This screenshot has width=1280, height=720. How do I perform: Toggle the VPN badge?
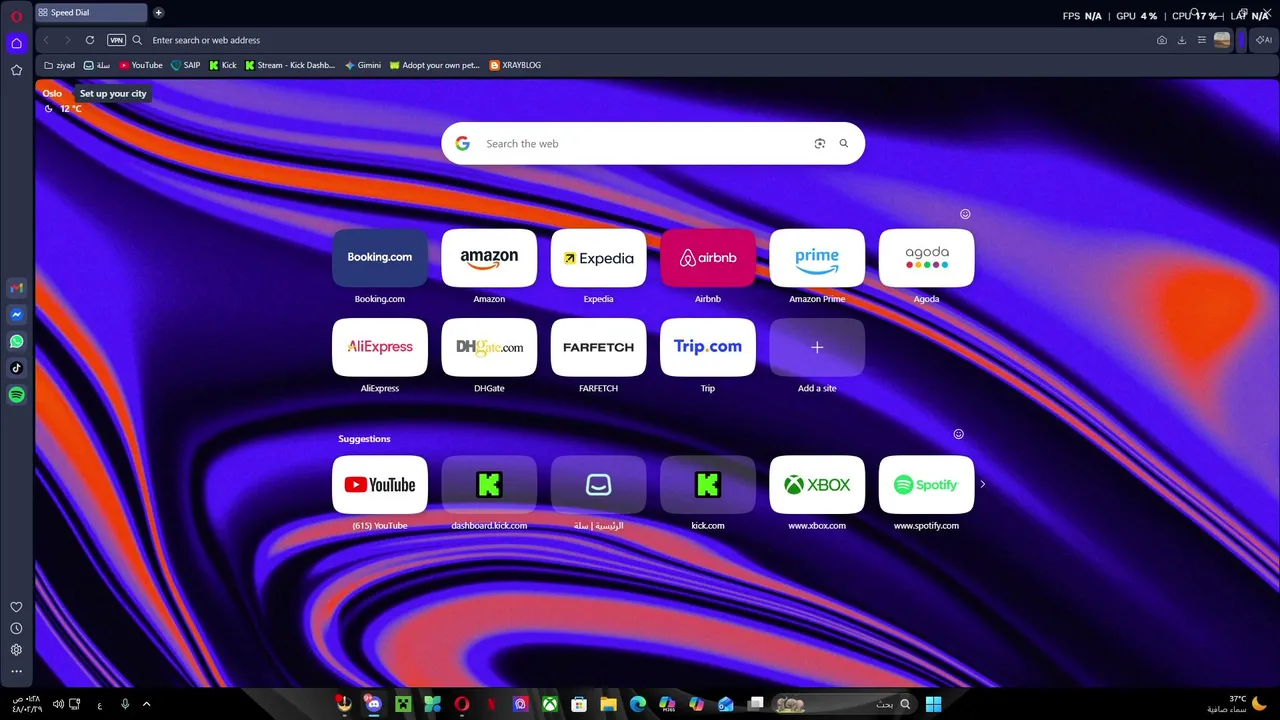point(116,40)
